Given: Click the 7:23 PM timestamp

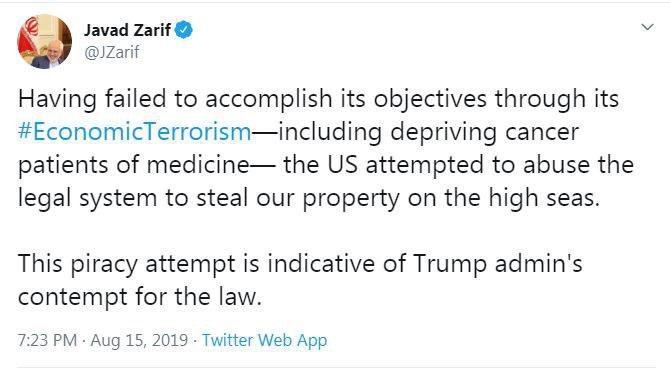Looking at the screenshot, I should point(47,340).
